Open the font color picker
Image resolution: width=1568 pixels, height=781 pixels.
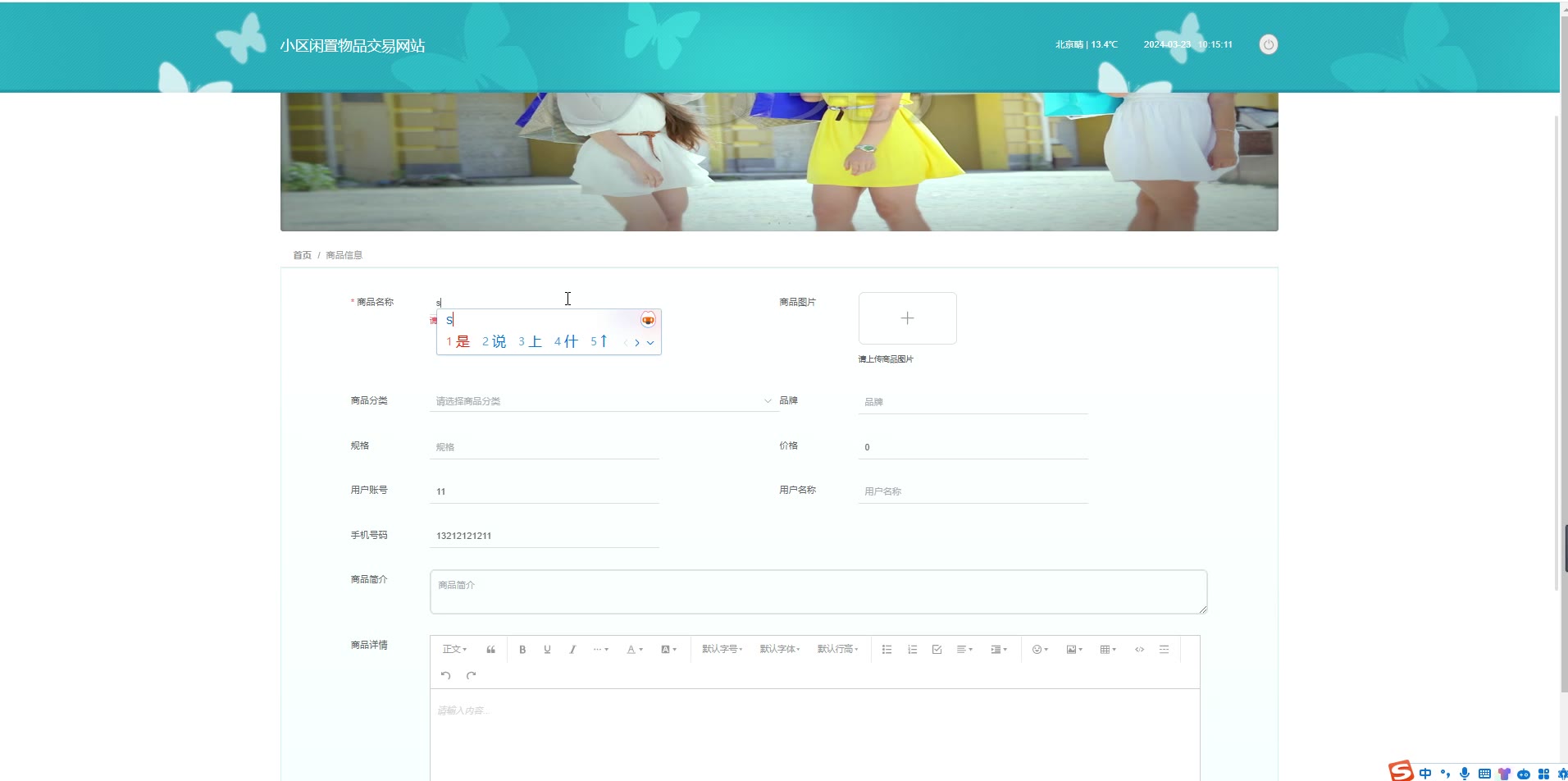click(x=635, y=650)
